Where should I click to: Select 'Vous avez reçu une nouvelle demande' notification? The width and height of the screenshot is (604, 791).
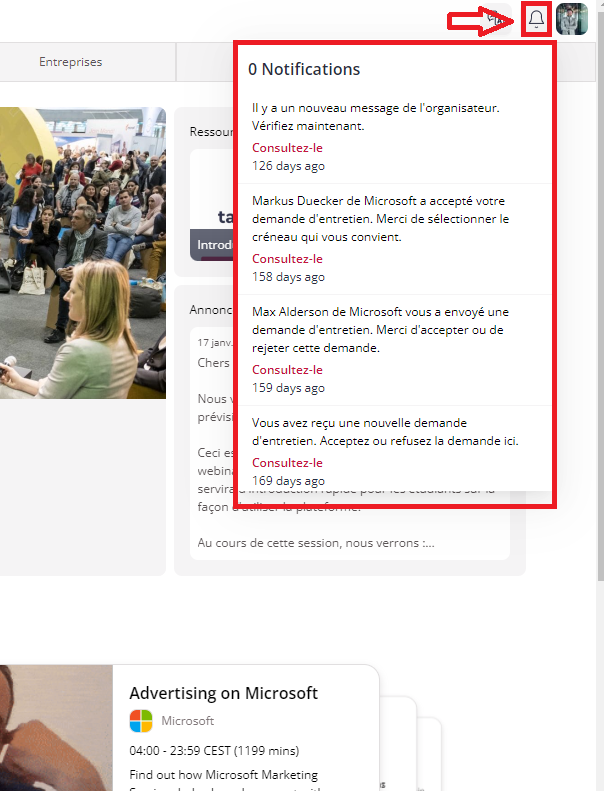pyautogui.click(x=385, y=432)
